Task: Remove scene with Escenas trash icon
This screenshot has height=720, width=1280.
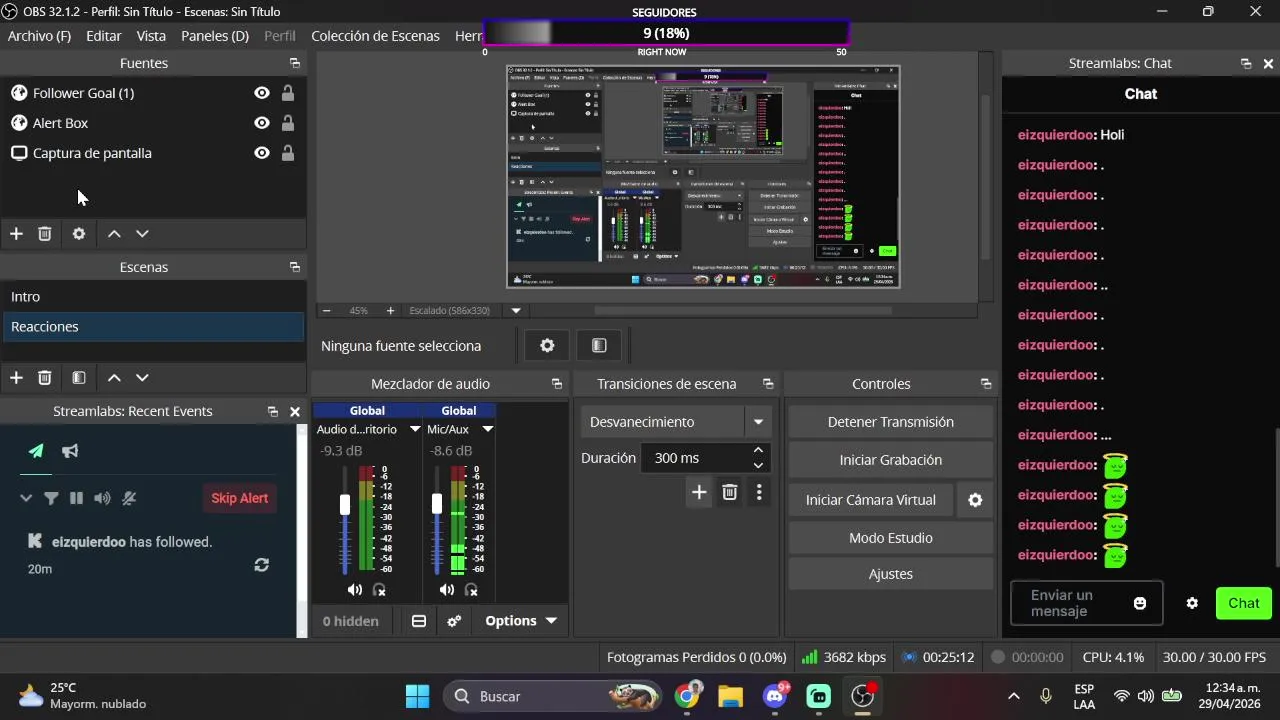Action: coord(44,377)
